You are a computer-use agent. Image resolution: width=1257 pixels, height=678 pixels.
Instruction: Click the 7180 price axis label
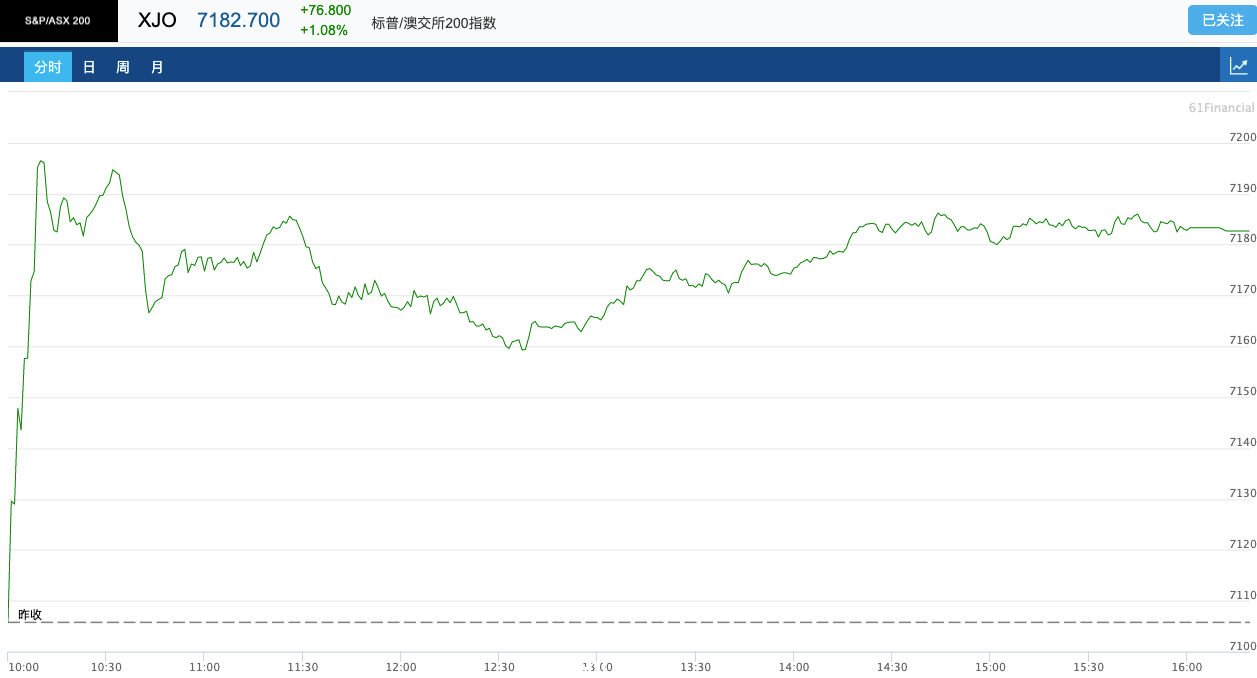[x=1241, y=238]
